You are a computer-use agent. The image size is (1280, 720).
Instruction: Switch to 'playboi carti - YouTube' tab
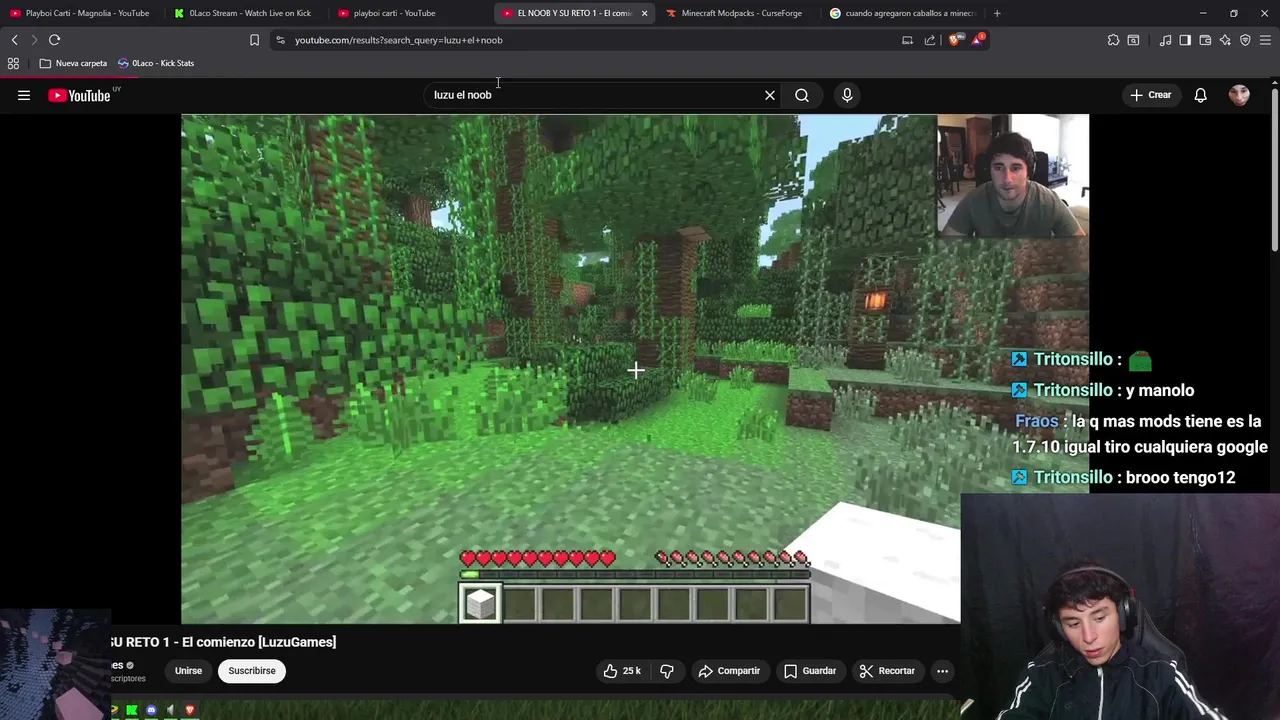pyautogui.click(x=408, y=13)
